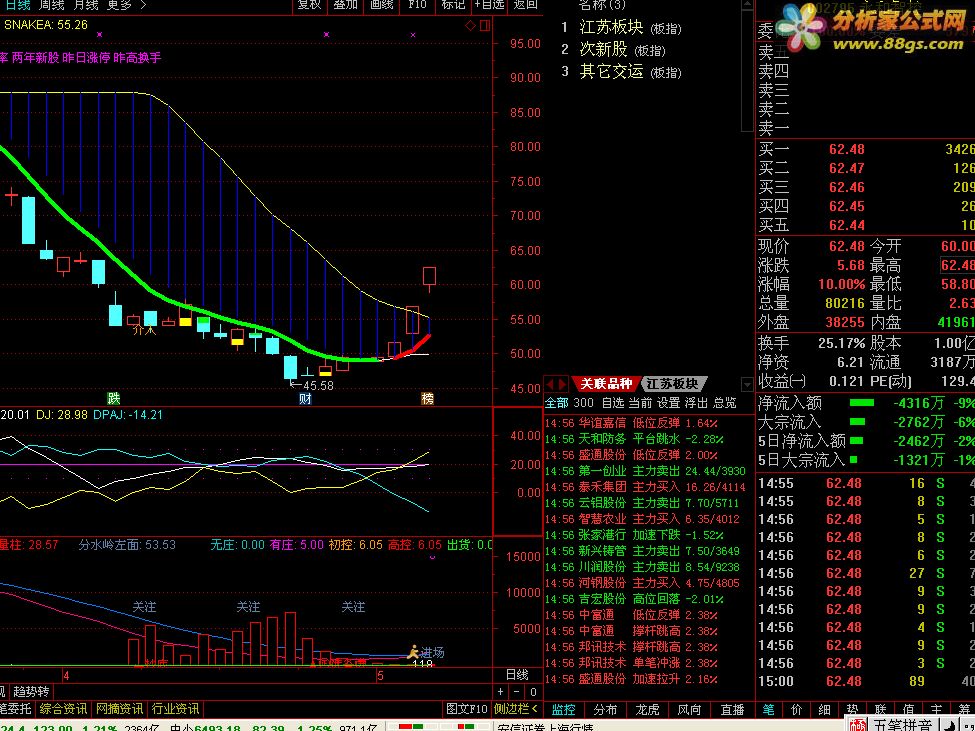Click the diamond icon atop the chart
This screenshot has height=731, width=975.
(470, 25)
